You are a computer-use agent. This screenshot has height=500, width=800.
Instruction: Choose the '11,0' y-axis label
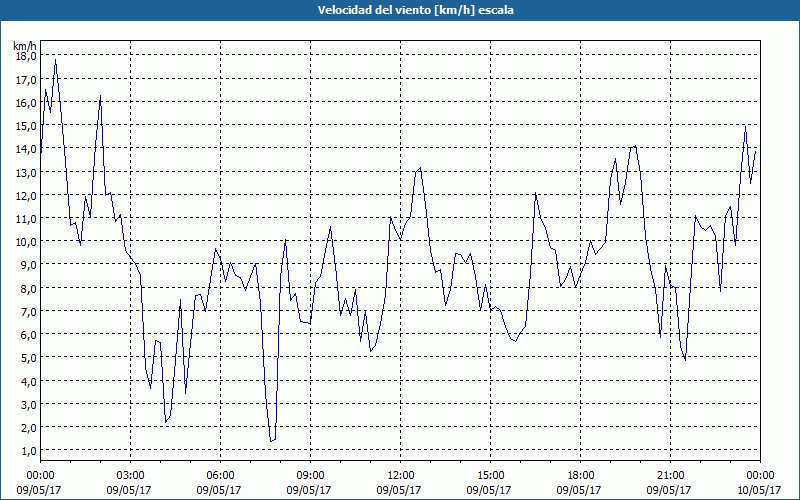click(26, 219)
